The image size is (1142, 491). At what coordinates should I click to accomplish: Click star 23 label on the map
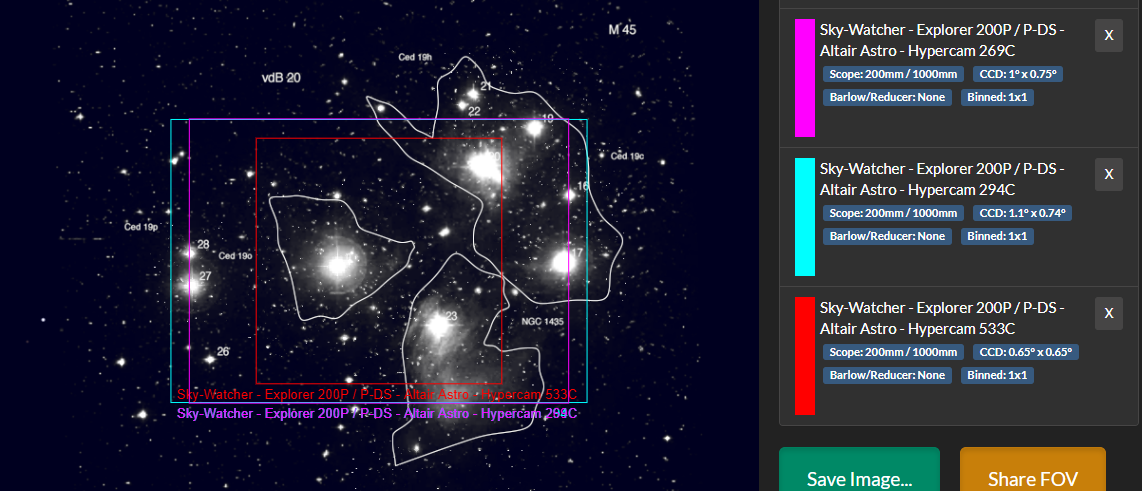(451, 315)
